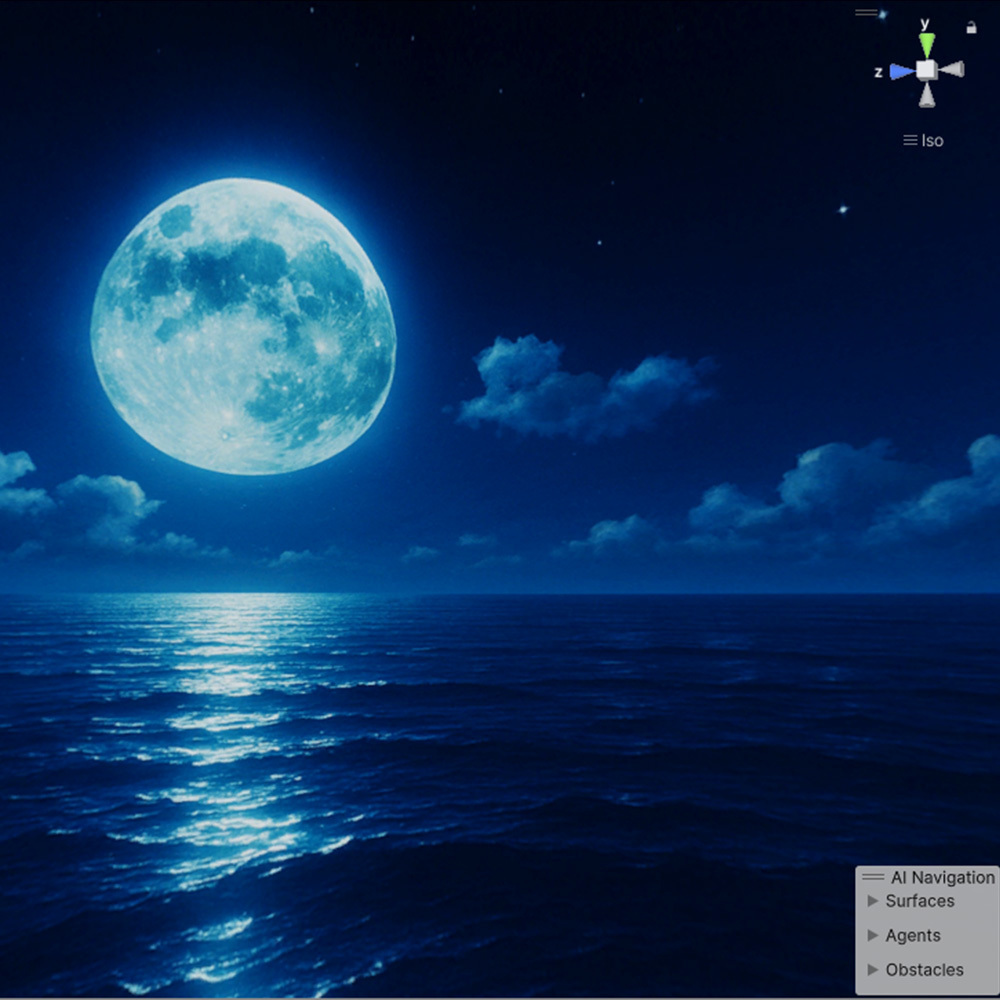This screenshot has height=1000, width=1000.
Task: Click the hamburger handle icon in the top-left corner
Action: click(864, 13)
